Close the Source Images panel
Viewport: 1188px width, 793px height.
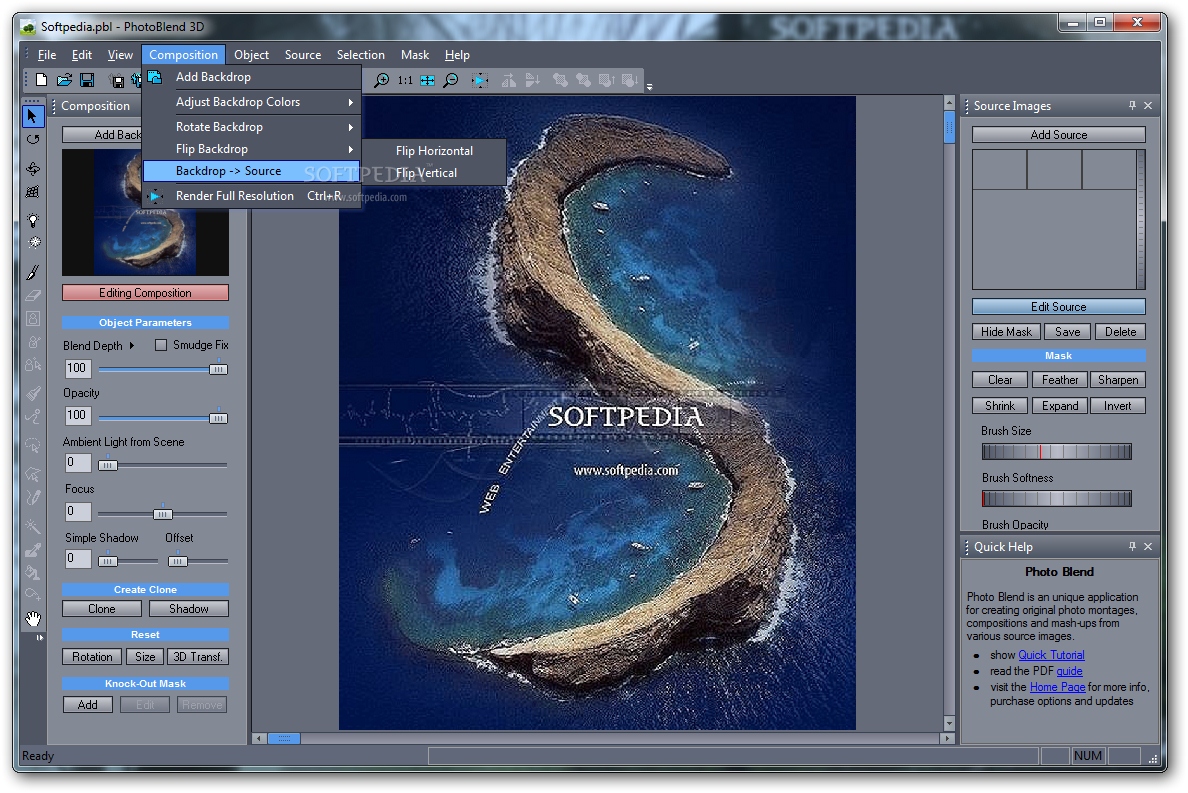(1148, 105)
